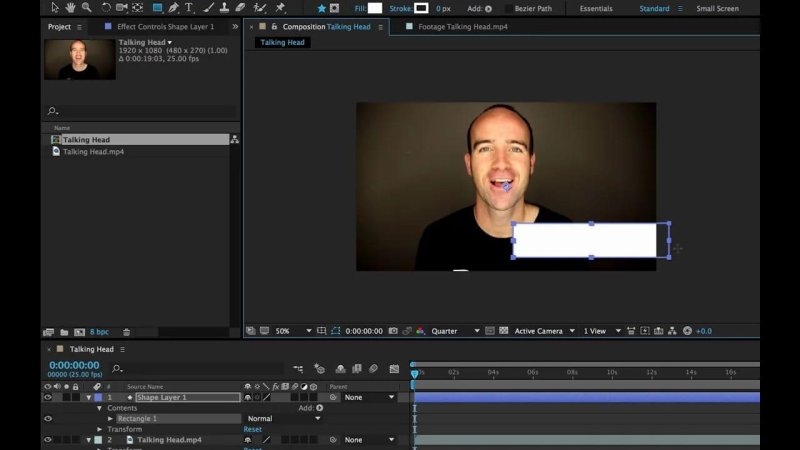This screenshot has height=450, width=800.
Task: Open the Active Camera dropdown
Action: (544, 331)
